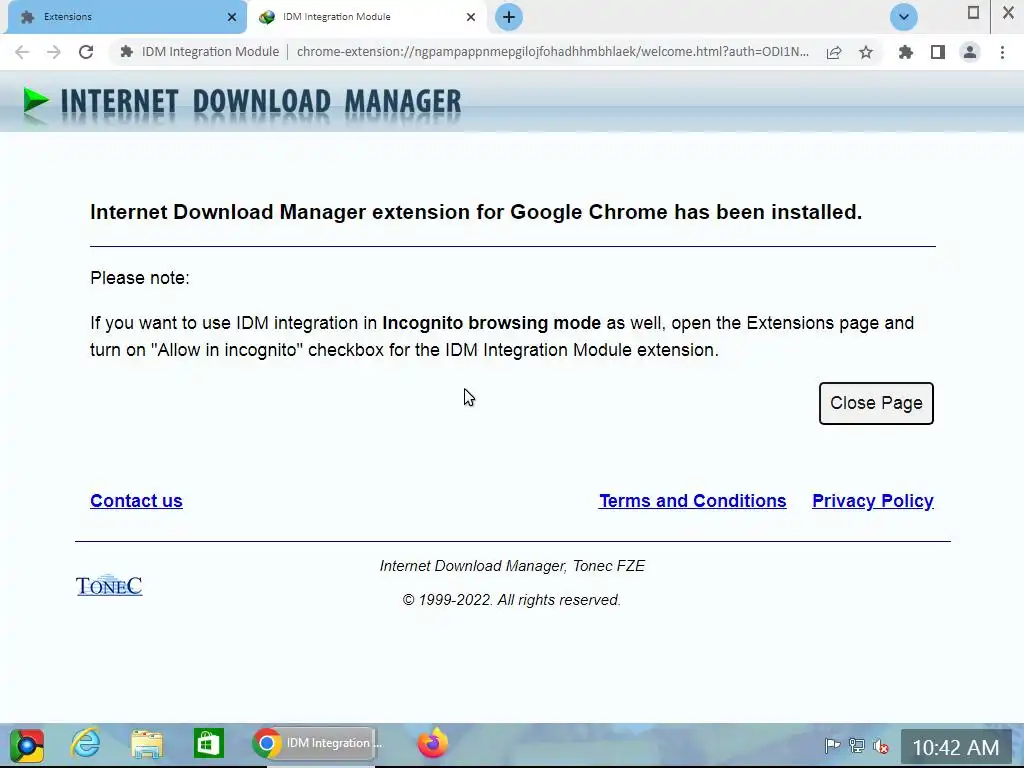Open the Store app from taskbar
Screen dimensions: 1024x768
click(x=208, y=744)
